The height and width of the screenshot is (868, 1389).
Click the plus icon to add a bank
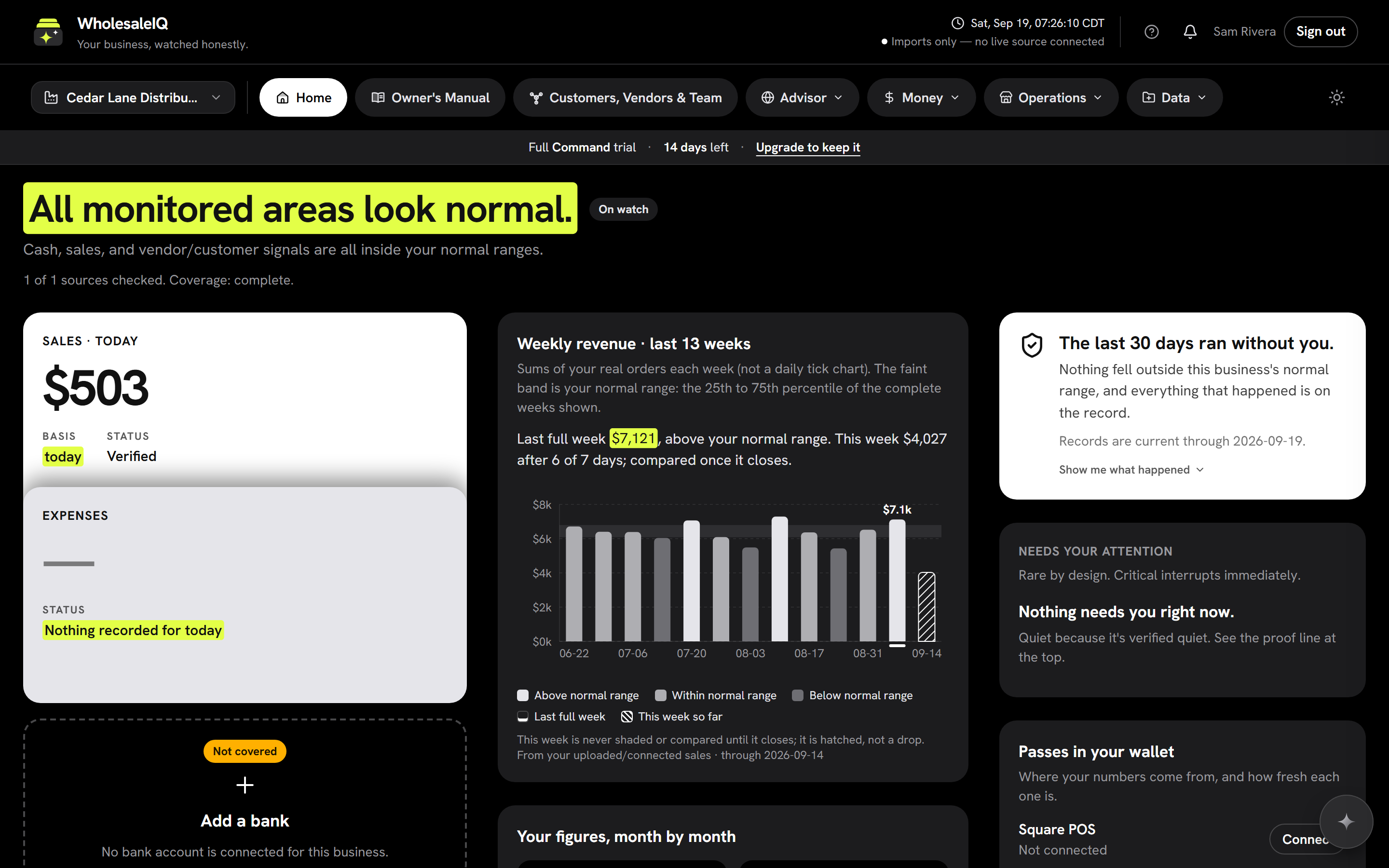pyautogui.click(x=245, y=785)
